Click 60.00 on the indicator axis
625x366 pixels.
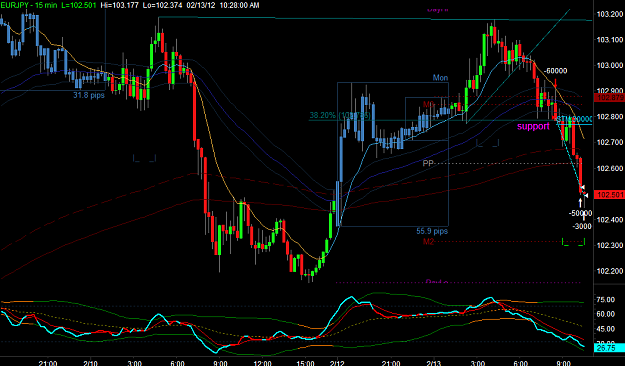[x=606, y=314]
